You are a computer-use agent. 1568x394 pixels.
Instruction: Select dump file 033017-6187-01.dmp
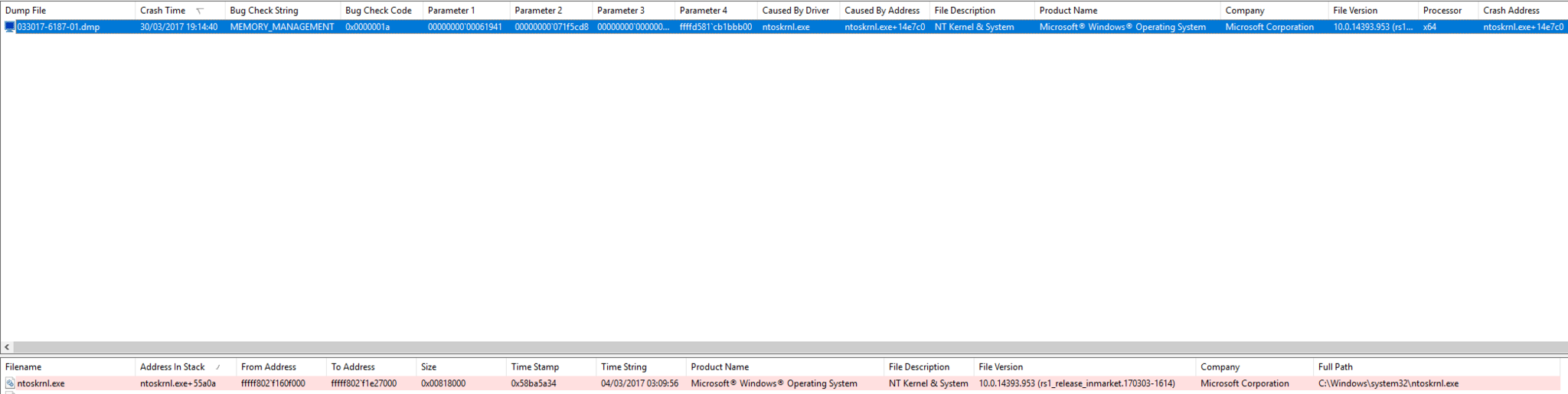coord(58,27)
